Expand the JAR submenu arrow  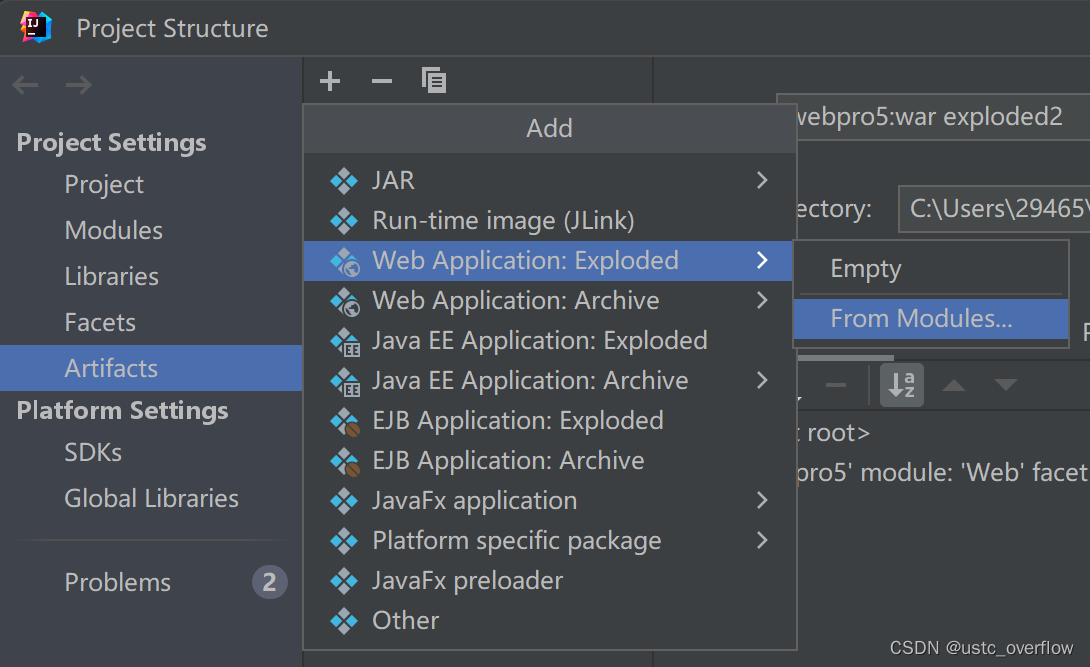[x=762, y=180]
